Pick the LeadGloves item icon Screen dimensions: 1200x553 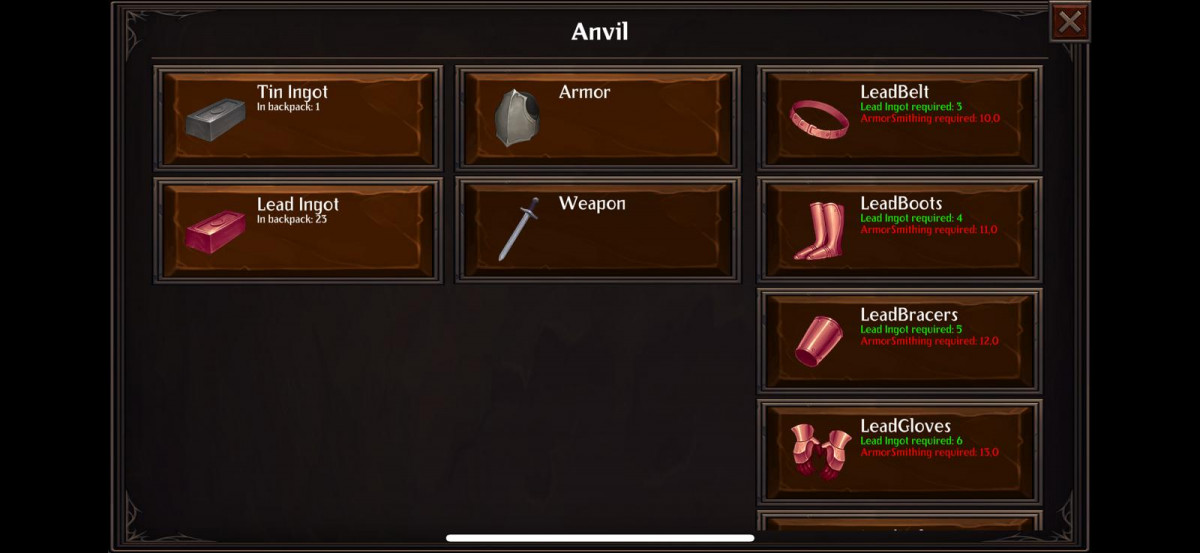tap(820, 451)
